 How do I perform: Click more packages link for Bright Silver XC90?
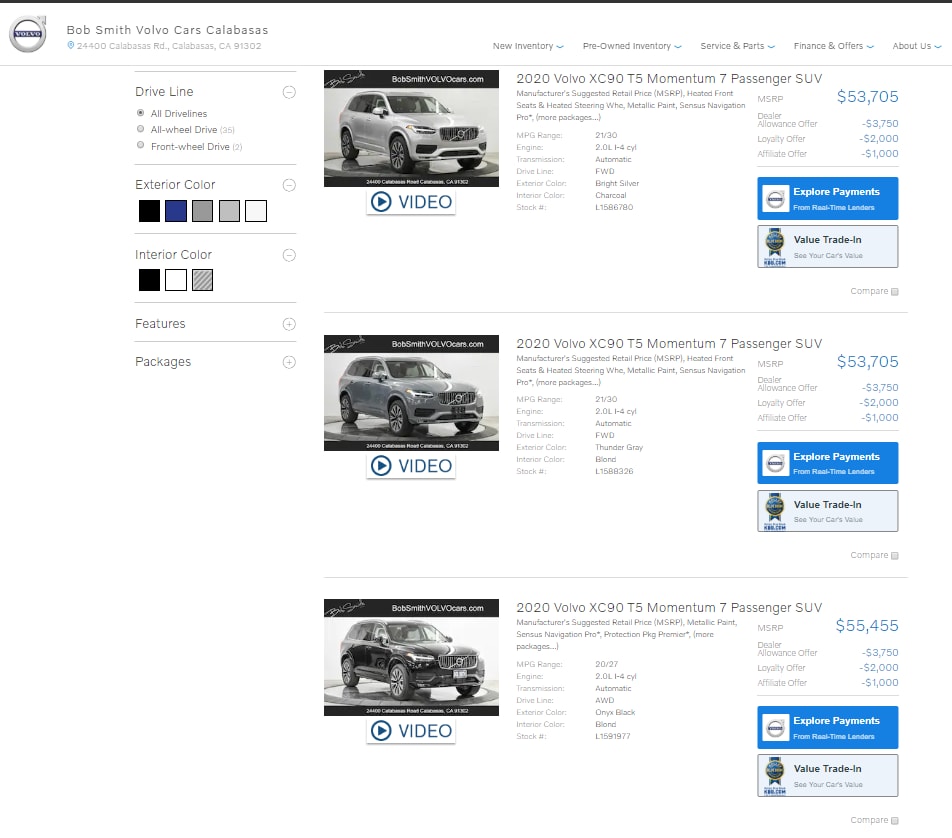pos(568,118)
